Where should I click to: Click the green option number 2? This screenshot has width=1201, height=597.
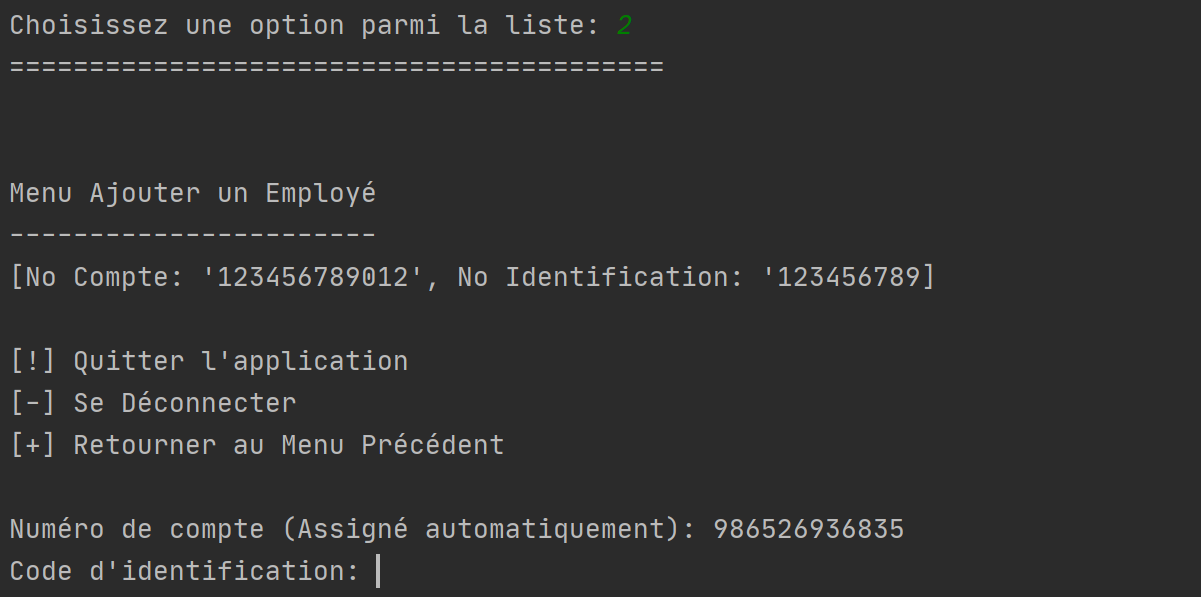624,25
